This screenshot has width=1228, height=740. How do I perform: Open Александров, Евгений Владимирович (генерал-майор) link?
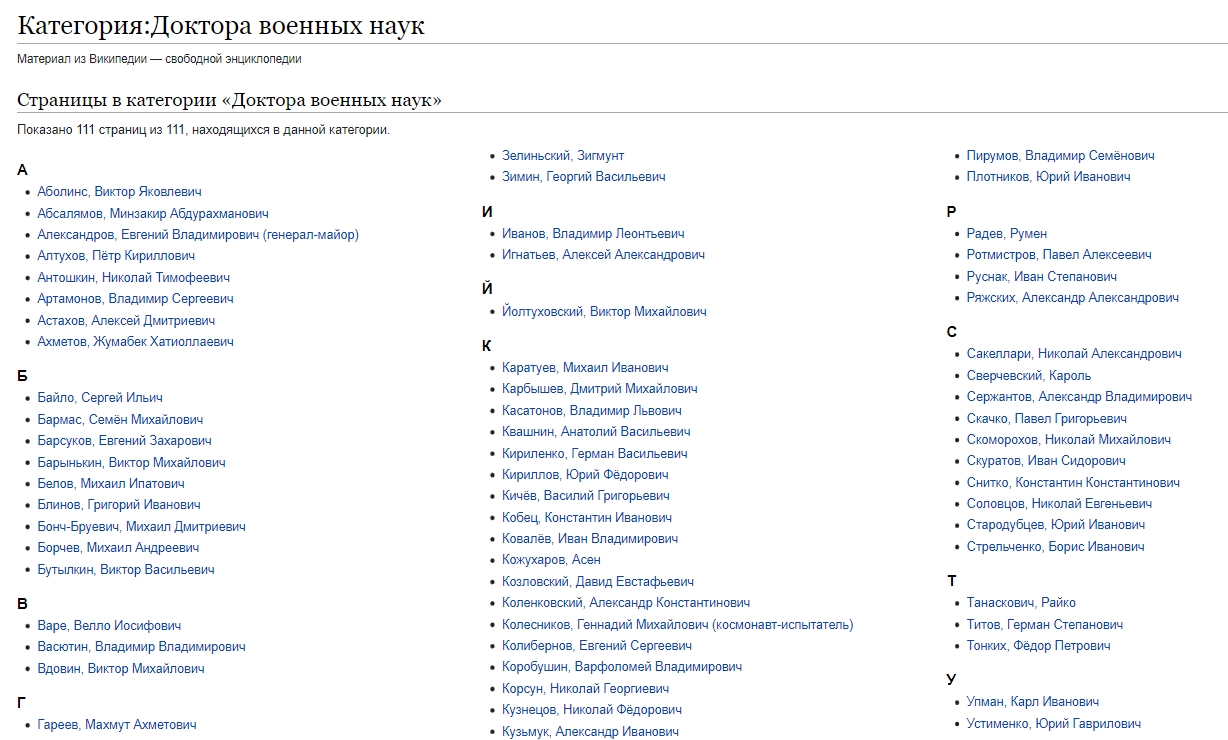(x=198, y=235)
